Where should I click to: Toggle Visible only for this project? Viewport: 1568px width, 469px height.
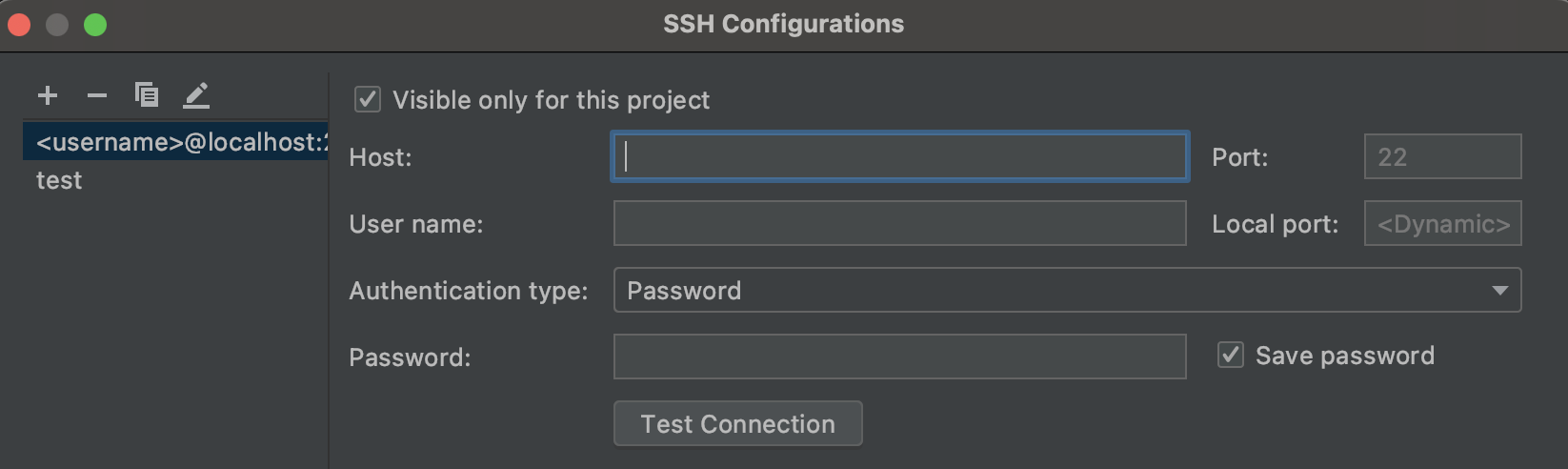[x=368, y=99]
